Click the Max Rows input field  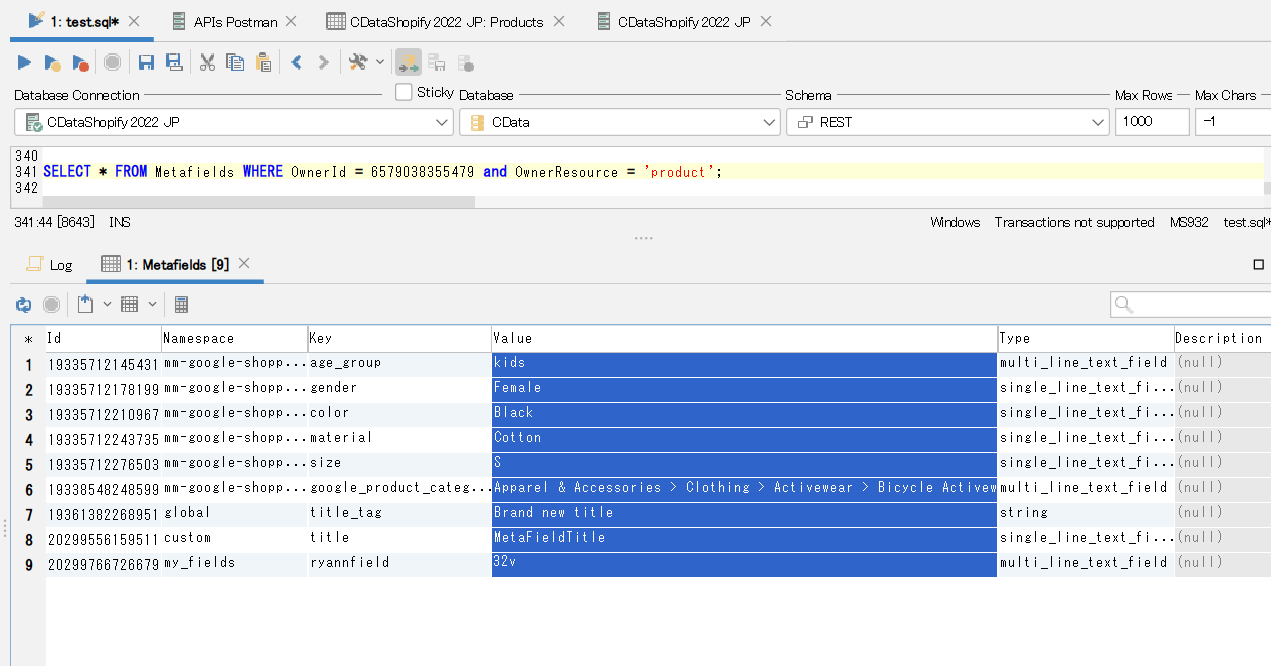coord(1150,122)
